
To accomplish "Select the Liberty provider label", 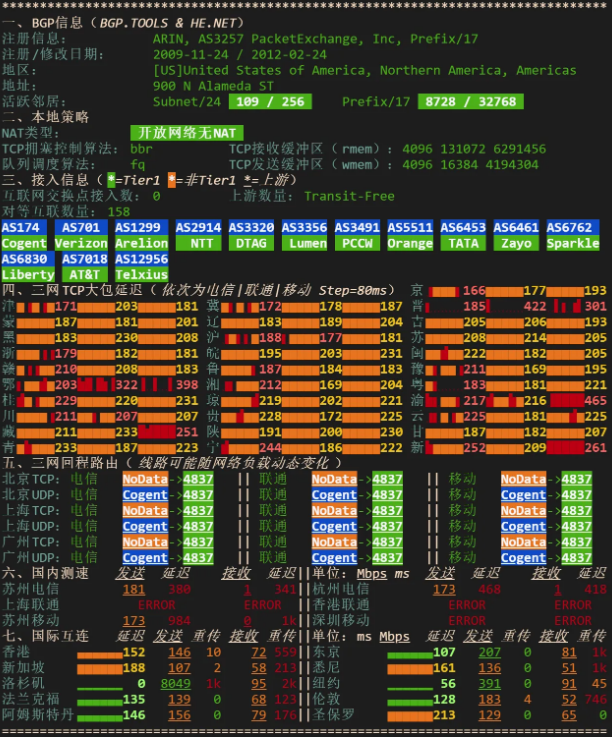I will coord(28,274).
